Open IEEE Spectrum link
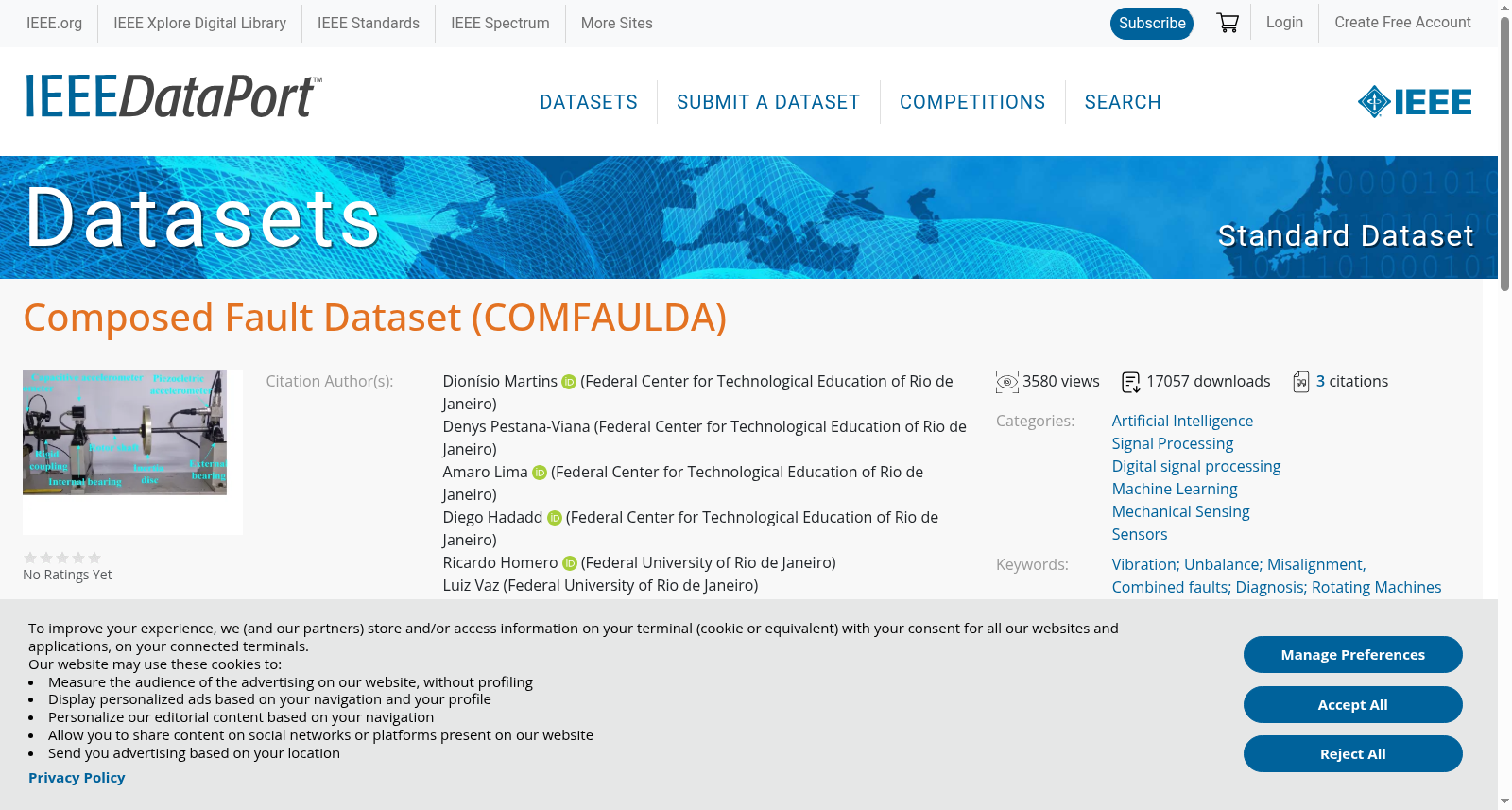The height and width of the screenshot is (810, 1512). tap(500, 23)
